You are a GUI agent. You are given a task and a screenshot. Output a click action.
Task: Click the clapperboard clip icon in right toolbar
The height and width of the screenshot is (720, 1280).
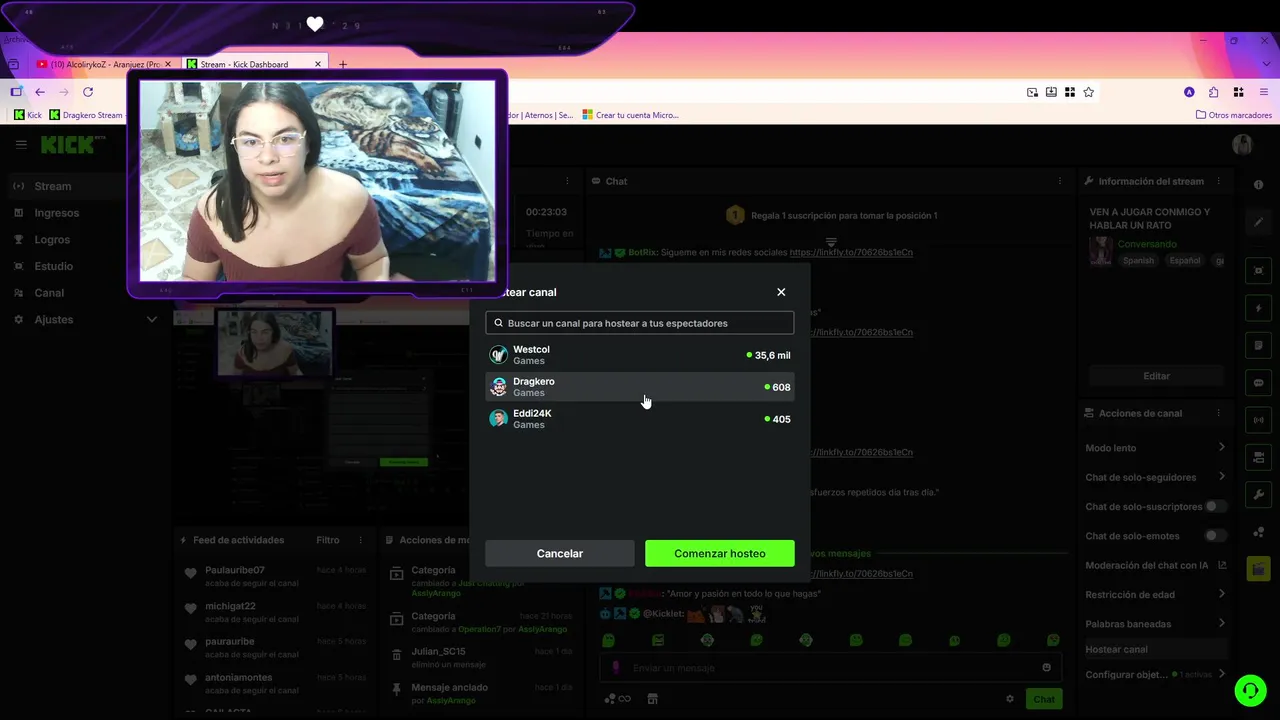pos(1259,568)
